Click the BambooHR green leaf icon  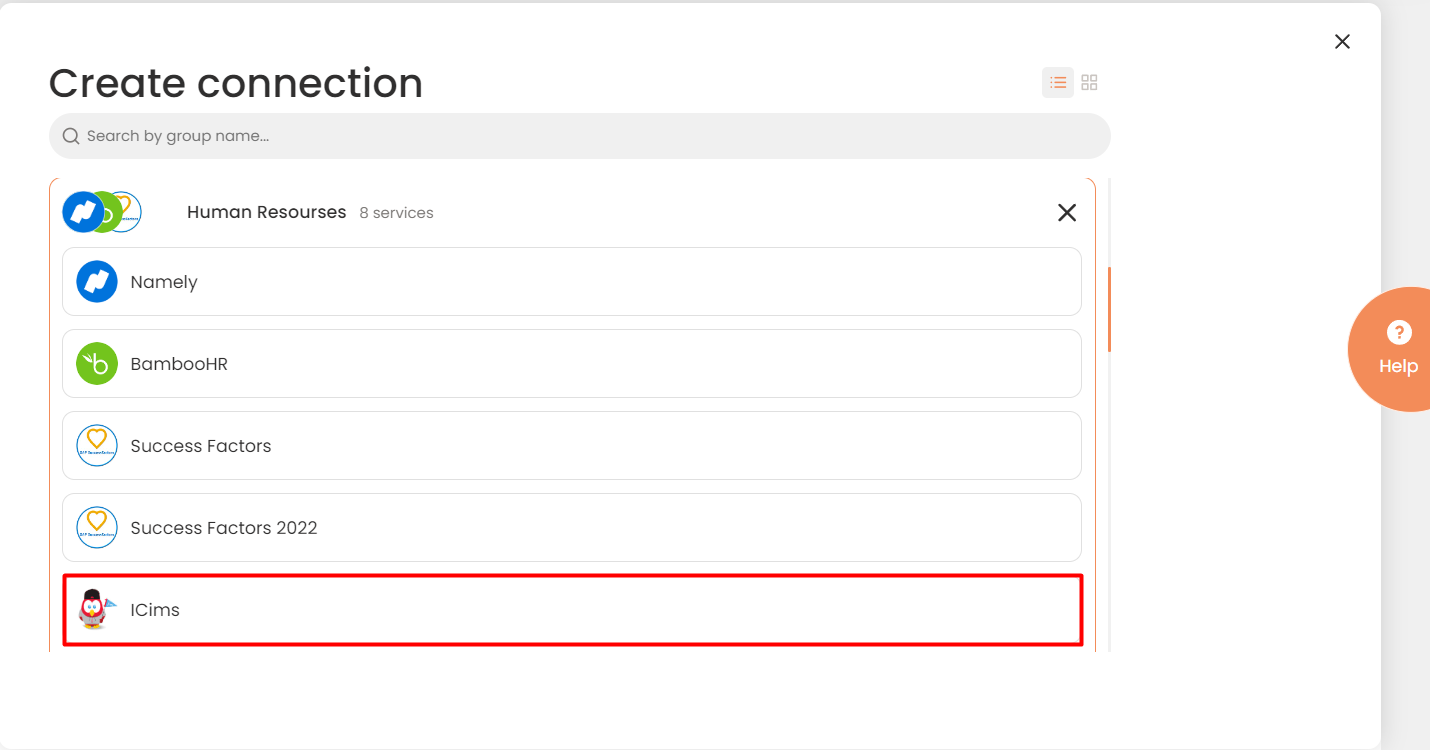[97, 364]
